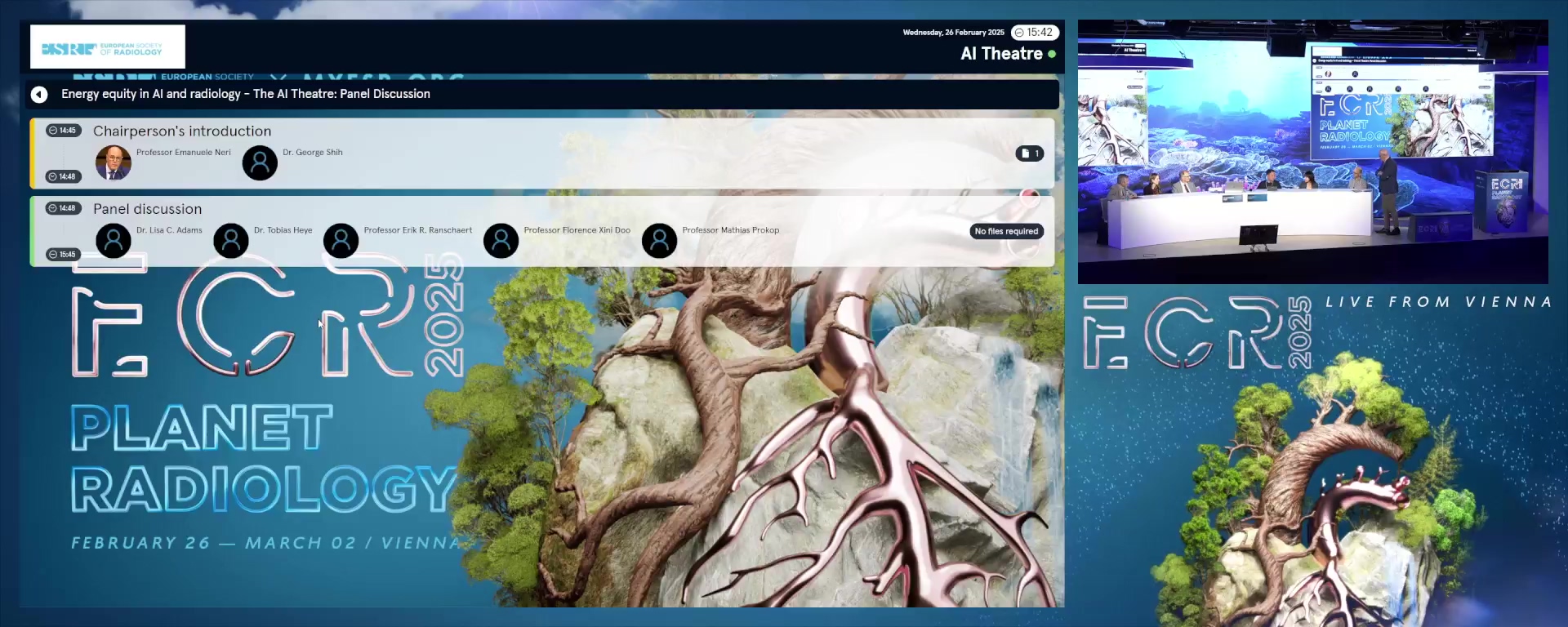
Task: Click the 14:45 start time badge
Action: 63,131
